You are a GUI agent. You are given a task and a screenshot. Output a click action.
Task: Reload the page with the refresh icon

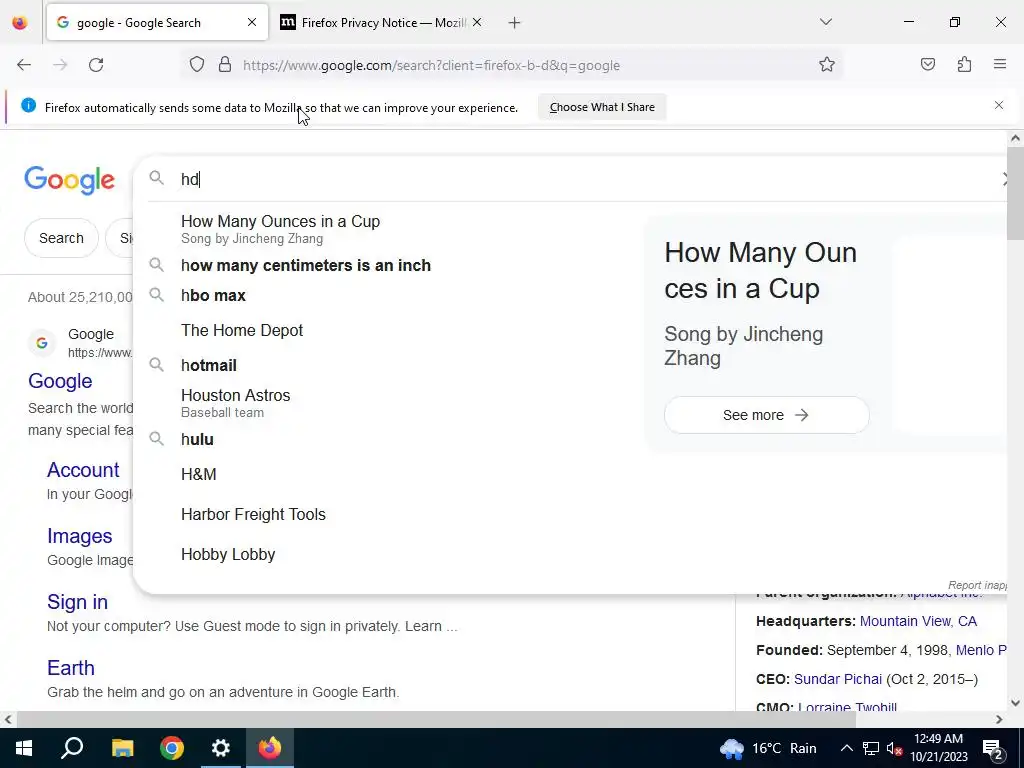tap(96, 65)
